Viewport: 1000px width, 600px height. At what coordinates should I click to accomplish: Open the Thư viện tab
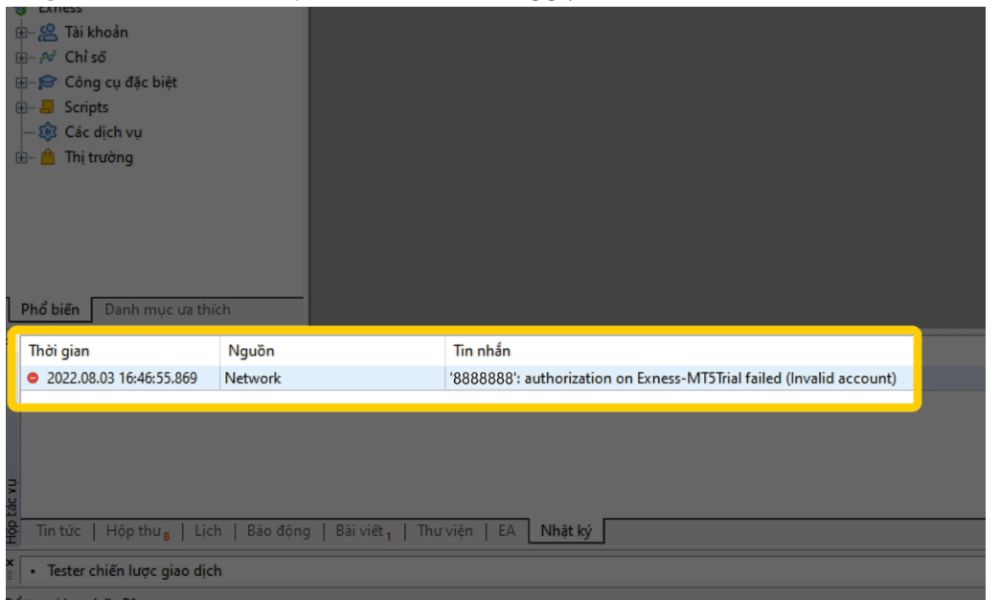pos(444,531)
